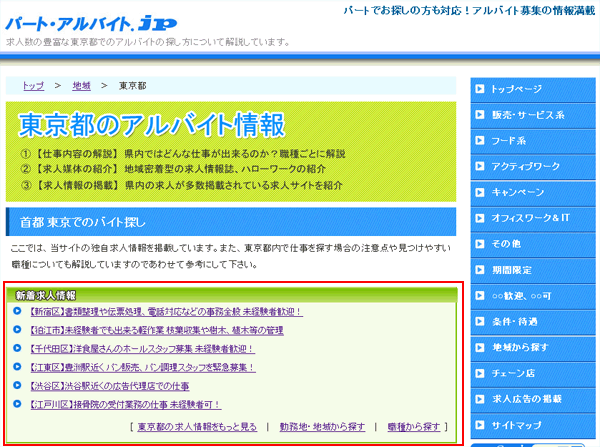Click the 地域 breadcrumb link
The image size is (600, 447).
pos(82,86)
